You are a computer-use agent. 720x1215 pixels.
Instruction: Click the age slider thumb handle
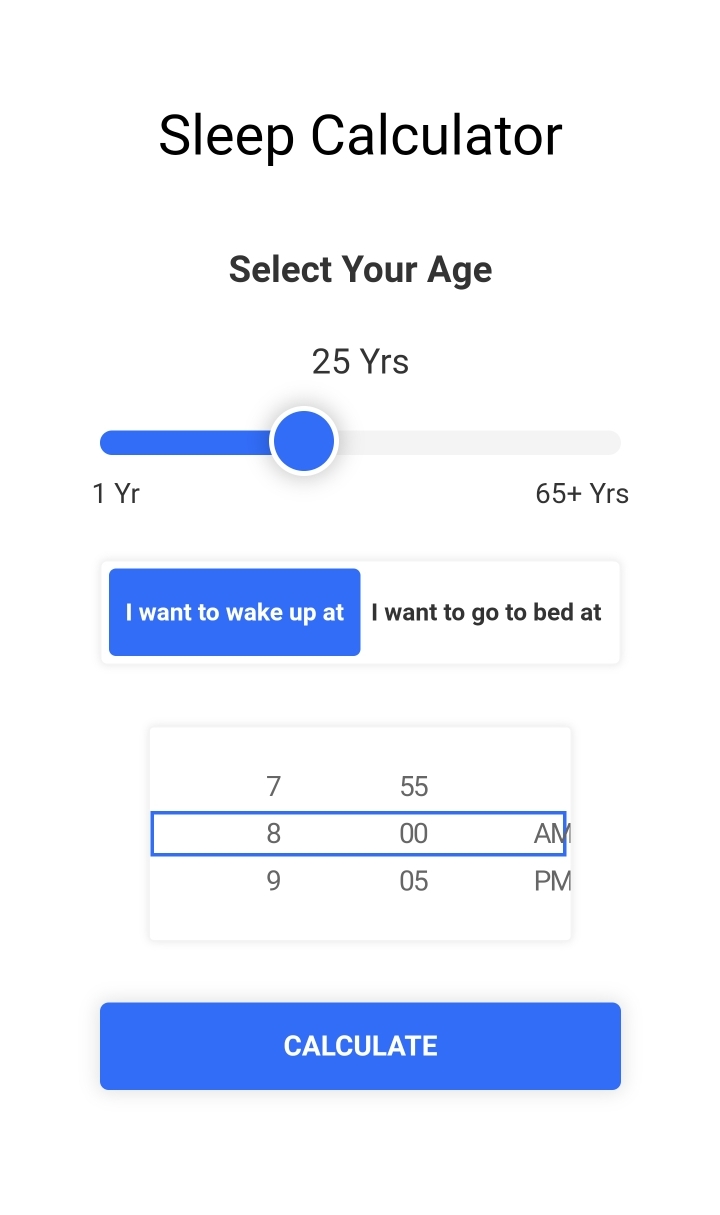(304, 441)
